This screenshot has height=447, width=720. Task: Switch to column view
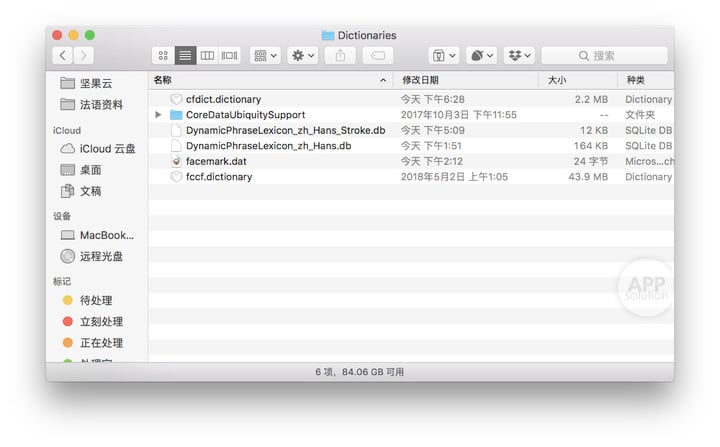tap(207, 56)
